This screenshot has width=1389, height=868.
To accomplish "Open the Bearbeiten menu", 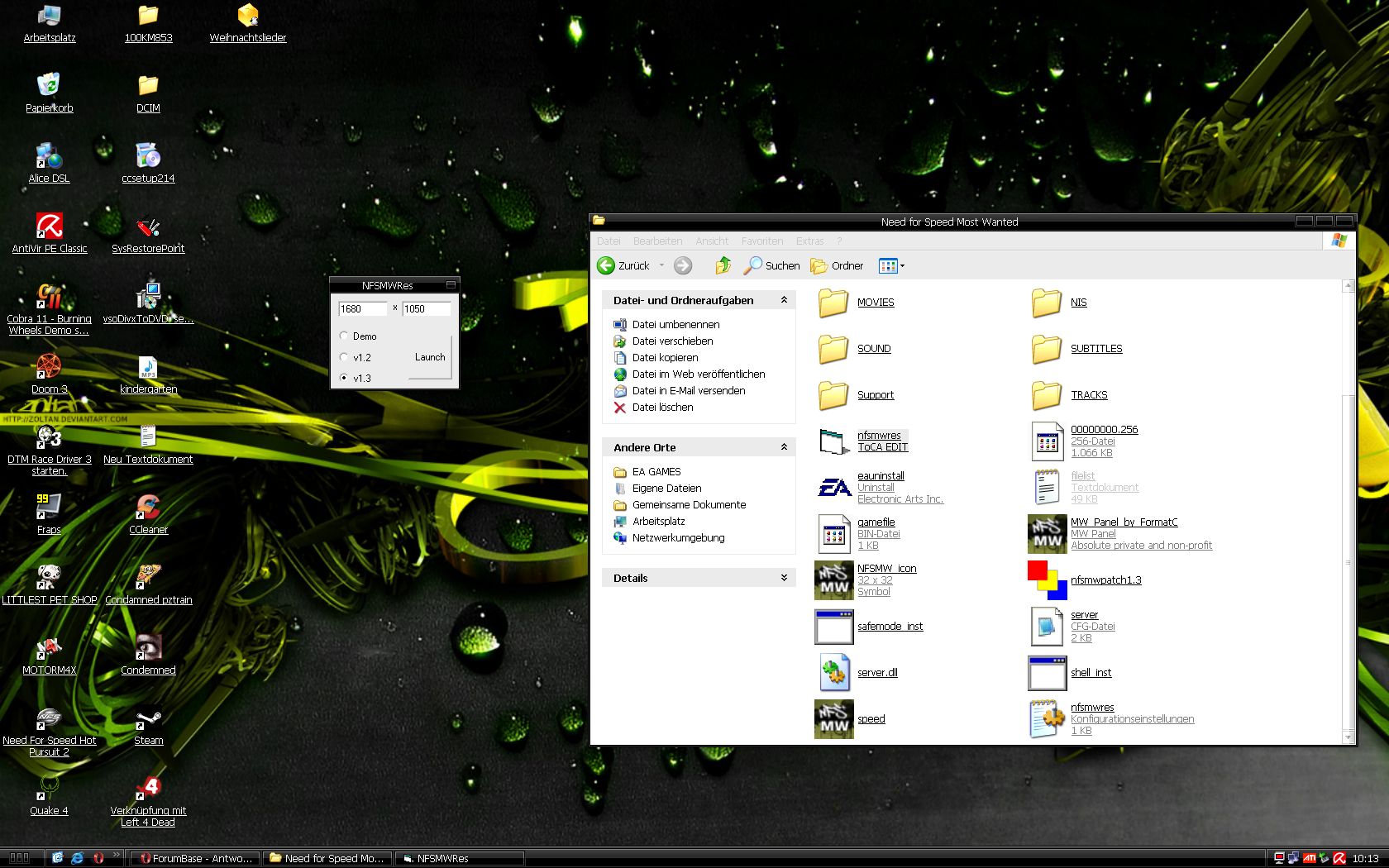I will pyautogui.click(x=658, y=241).
